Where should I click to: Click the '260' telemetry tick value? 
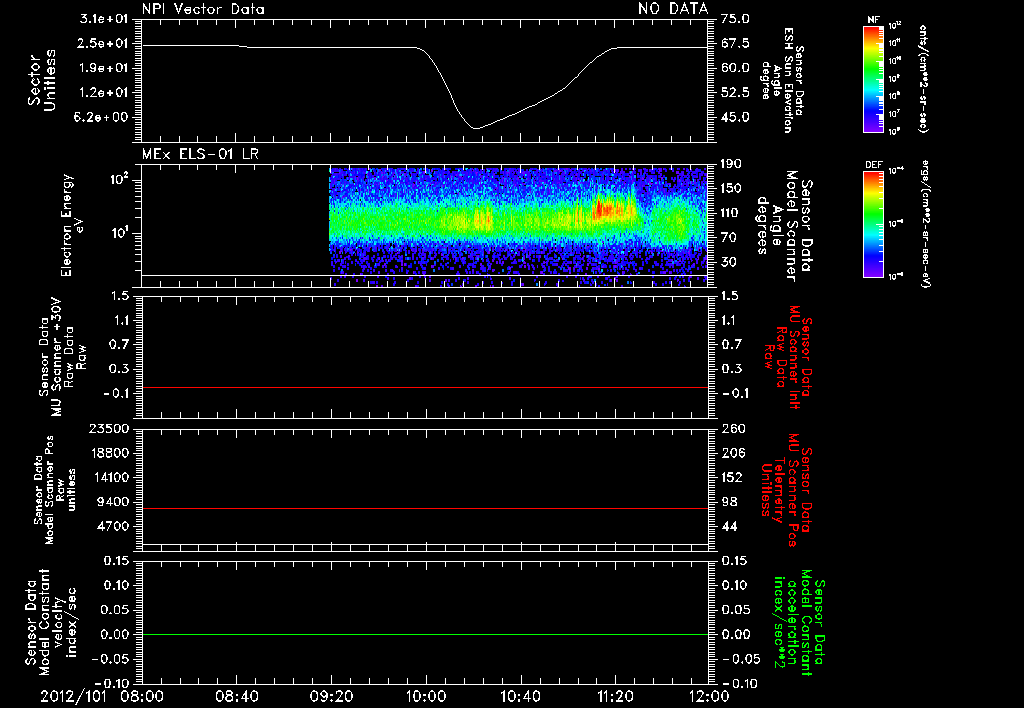pos(731,429)
